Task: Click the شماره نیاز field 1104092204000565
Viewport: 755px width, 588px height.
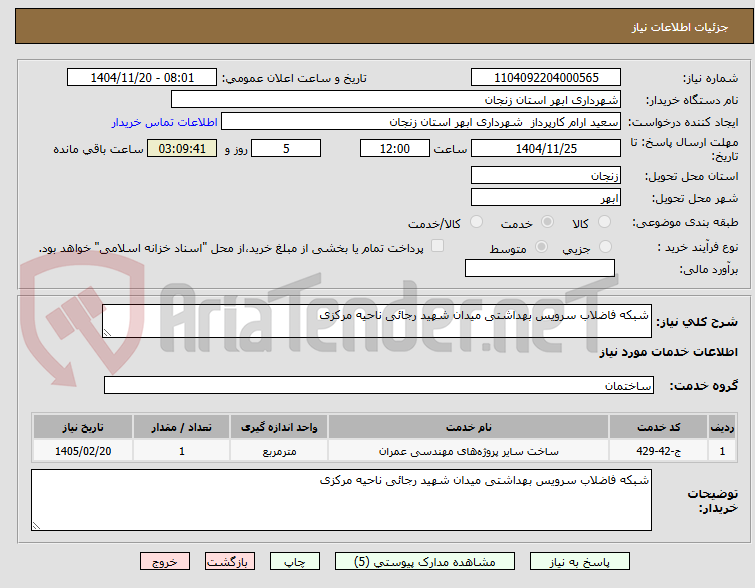Action: point(546,78)
